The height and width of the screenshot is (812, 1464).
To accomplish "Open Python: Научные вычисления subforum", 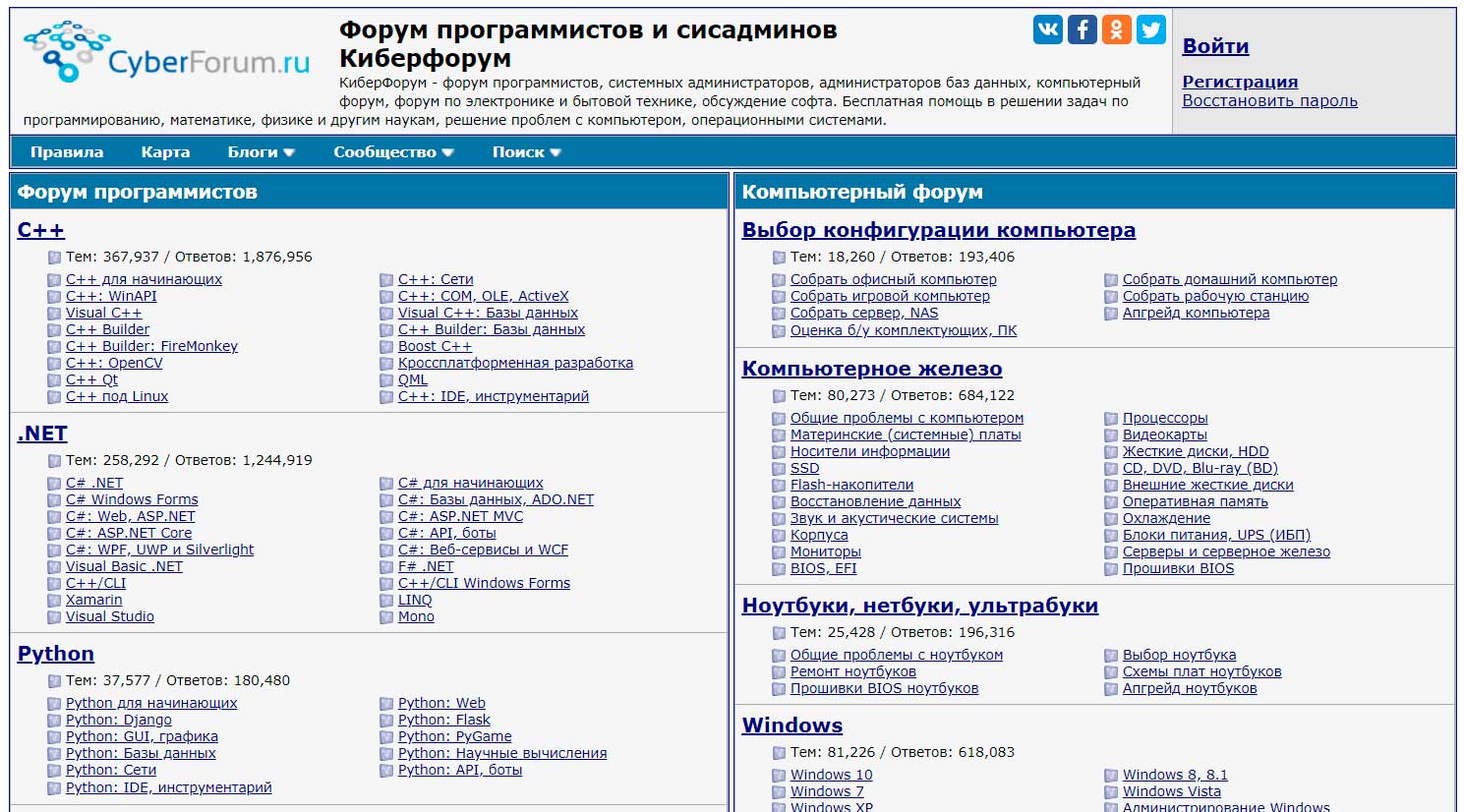I will coord(502,753).
